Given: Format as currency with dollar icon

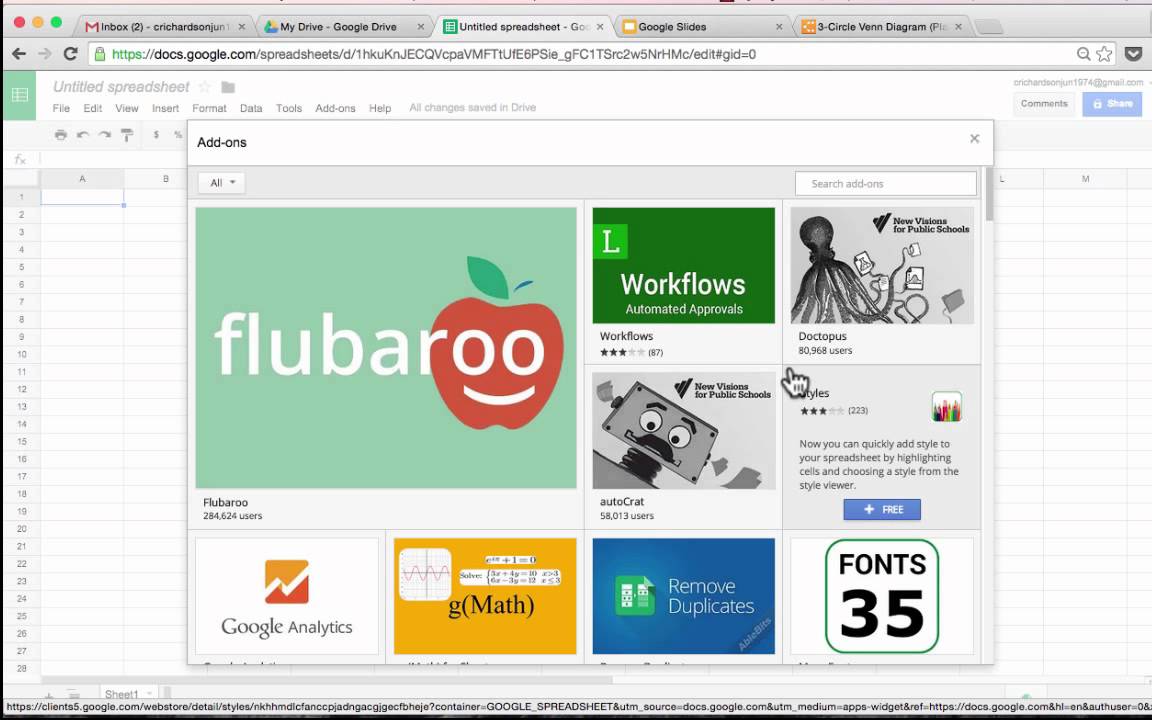Looking at the screenshot, I should pyautogui.click(x=156, y=134).
